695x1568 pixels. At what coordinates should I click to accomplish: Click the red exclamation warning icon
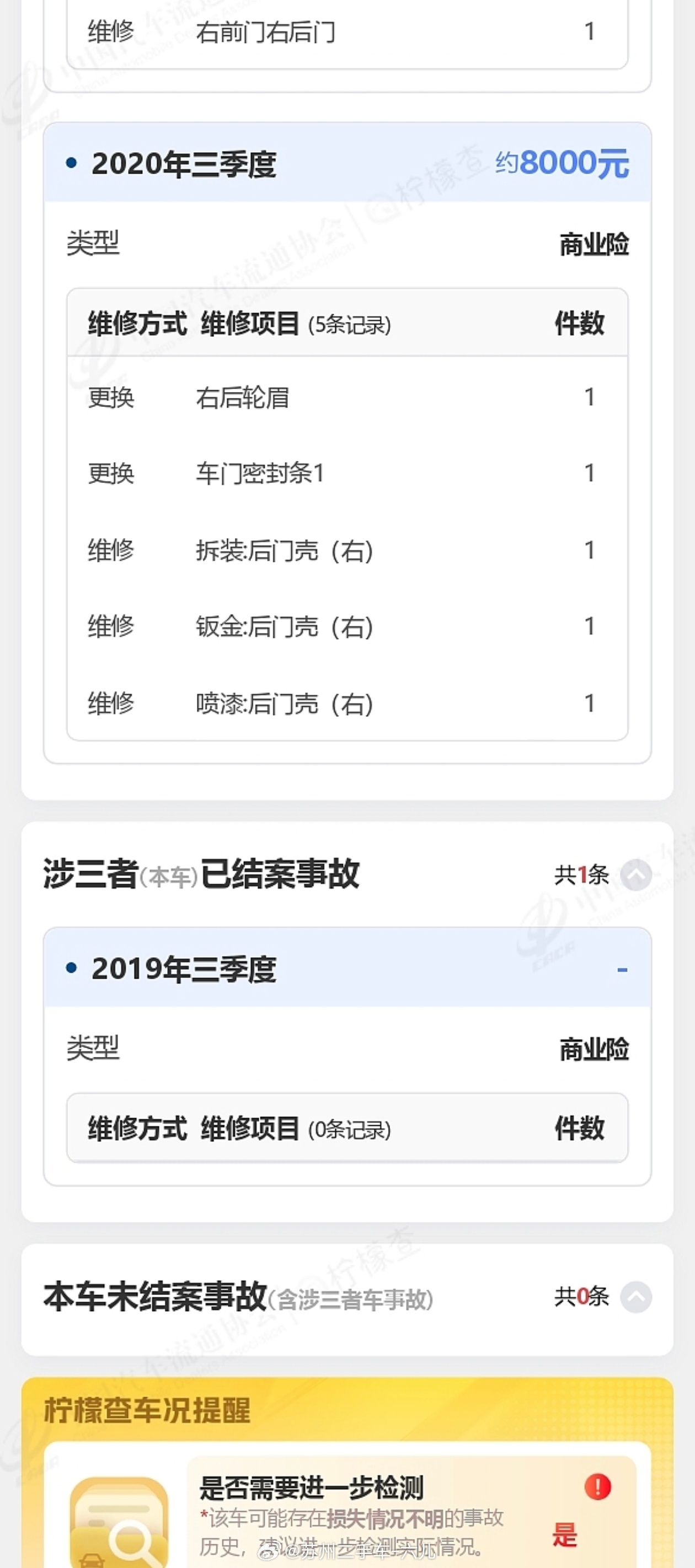tap(597, 1486)
